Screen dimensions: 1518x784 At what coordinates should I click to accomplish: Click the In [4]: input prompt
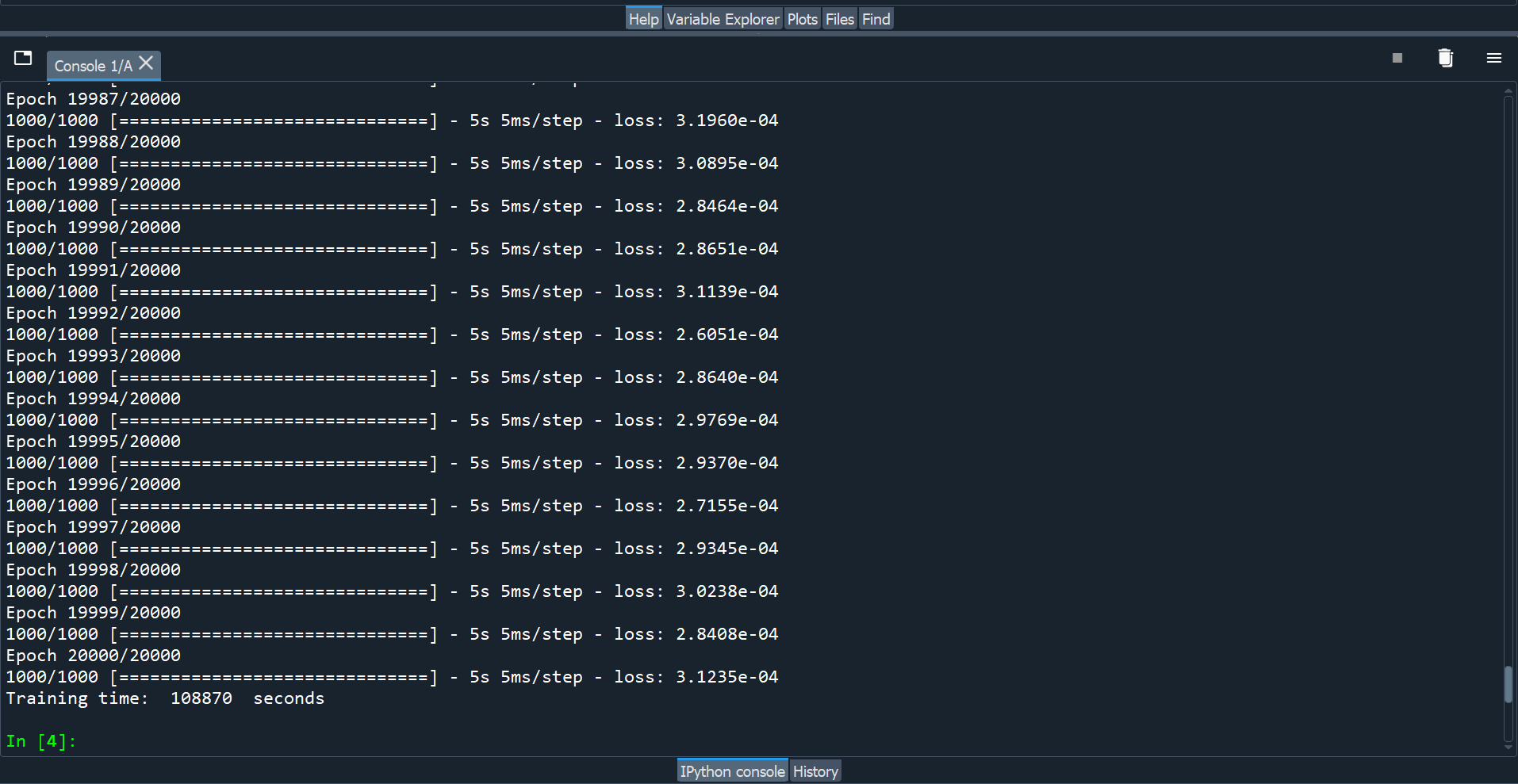click(x=41, y=741)
